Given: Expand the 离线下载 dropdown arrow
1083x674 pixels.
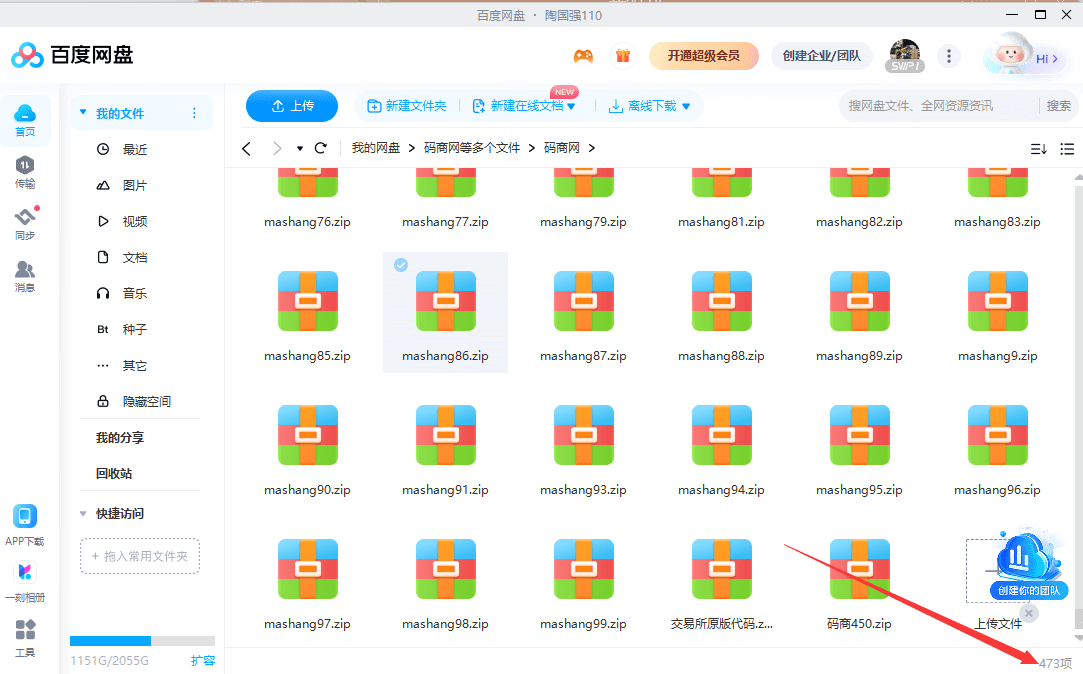Looking at the screenshot, I should (x=686, y=107).
